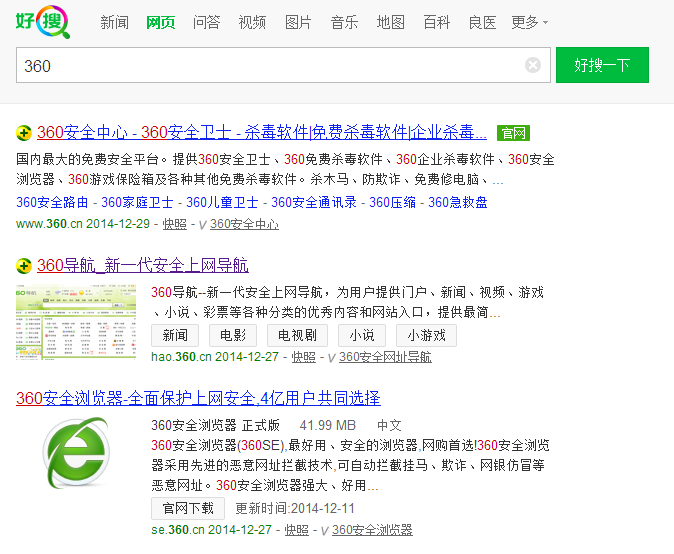Open the 360导航 result title link

click(x=143, y=266)
